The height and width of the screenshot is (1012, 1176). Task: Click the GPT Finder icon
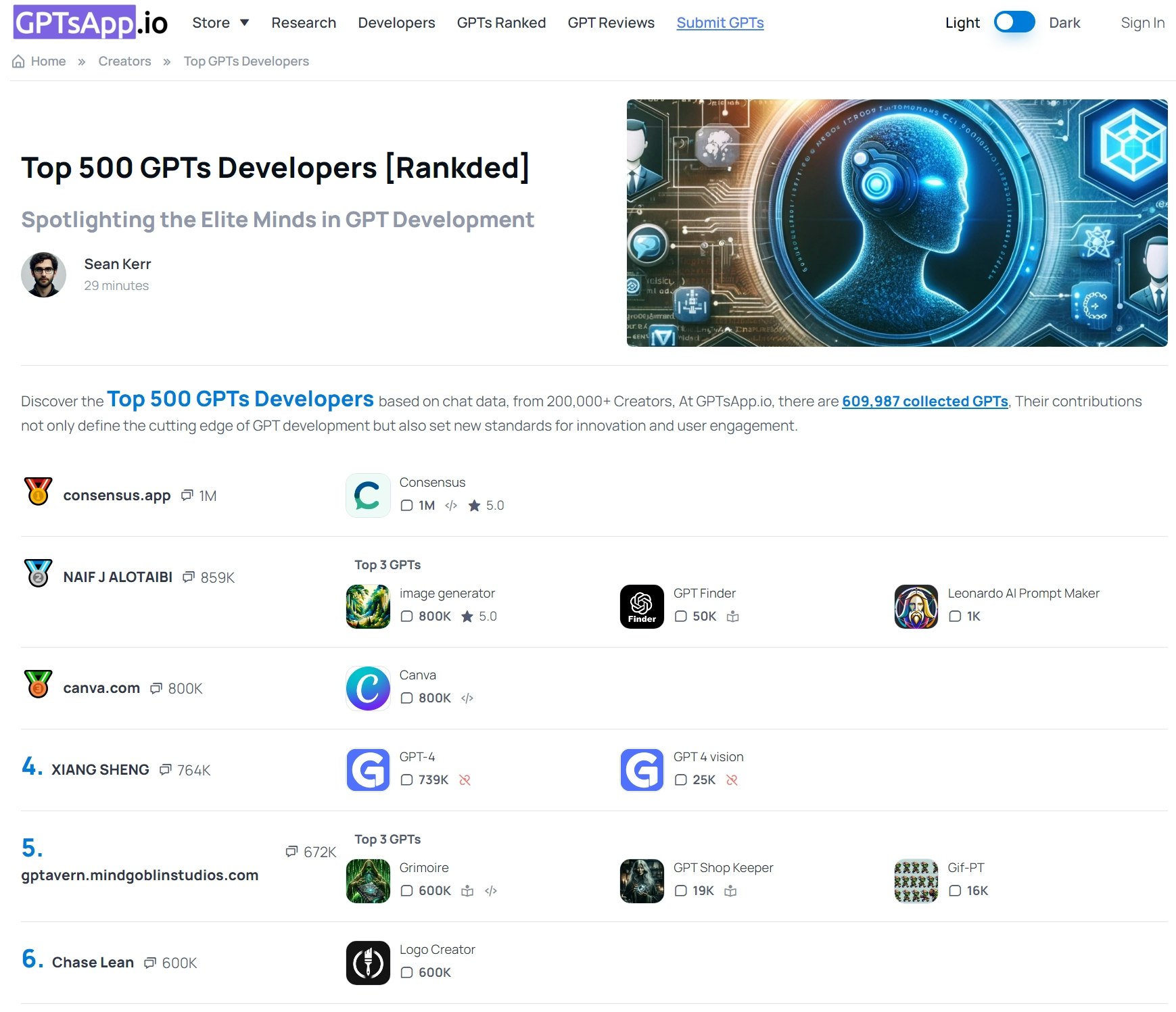641,606
